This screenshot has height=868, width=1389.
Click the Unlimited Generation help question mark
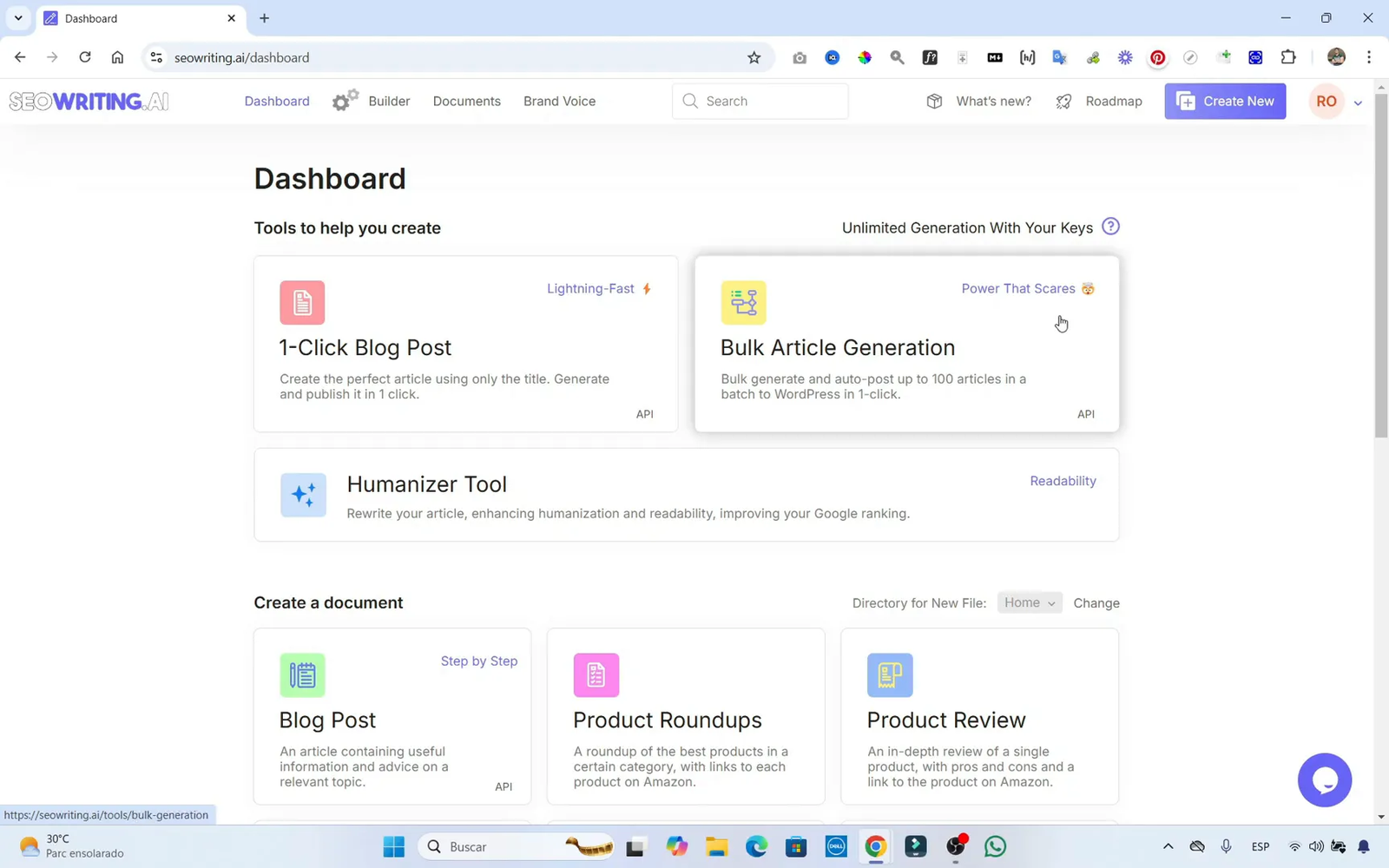pyautogui.click(x=1110, y=227)
